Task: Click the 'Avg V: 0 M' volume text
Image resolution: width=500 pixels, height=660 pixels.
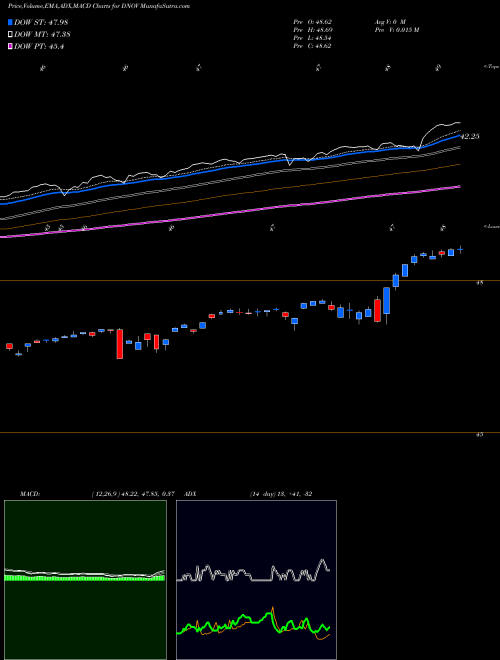Action: pos(390,21)
